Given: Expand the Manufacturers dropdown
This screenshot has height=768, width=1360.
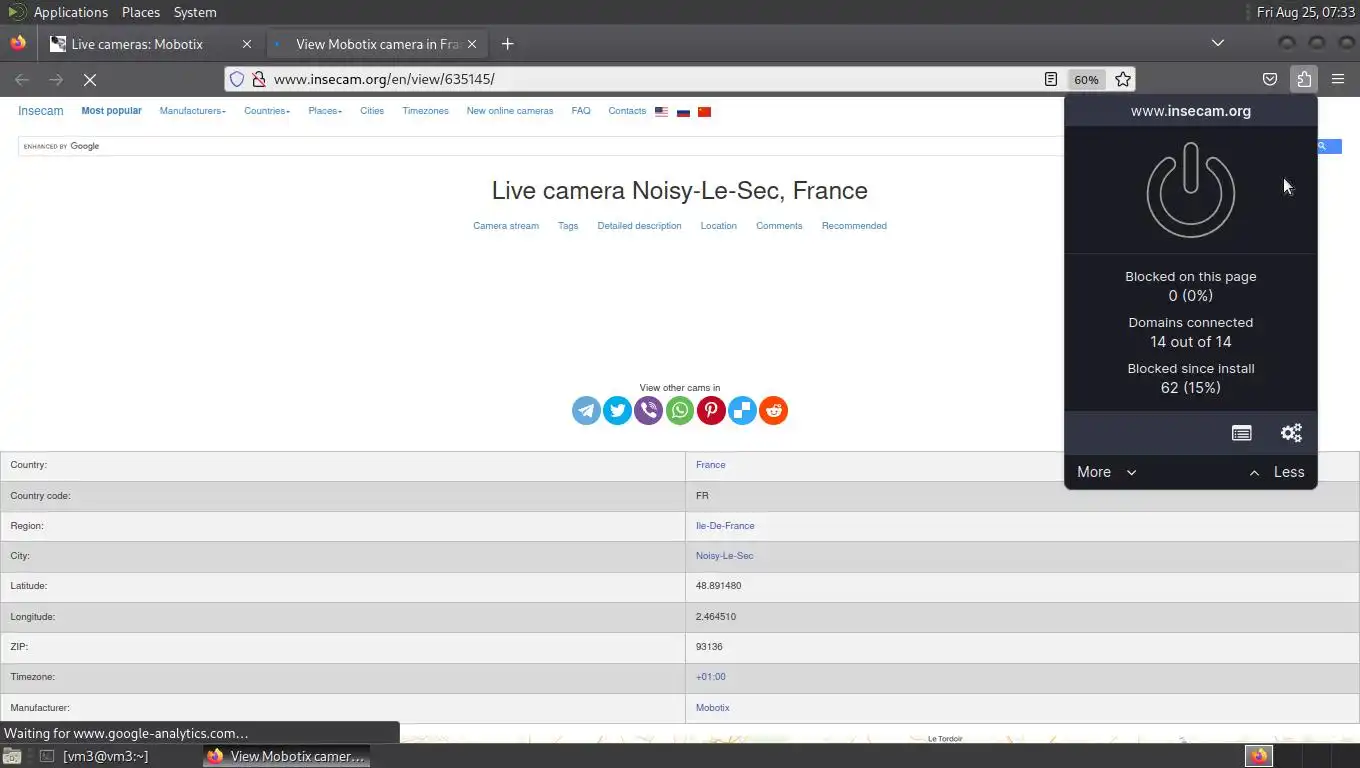Looking at the screenshot, I should click(192, 111).
